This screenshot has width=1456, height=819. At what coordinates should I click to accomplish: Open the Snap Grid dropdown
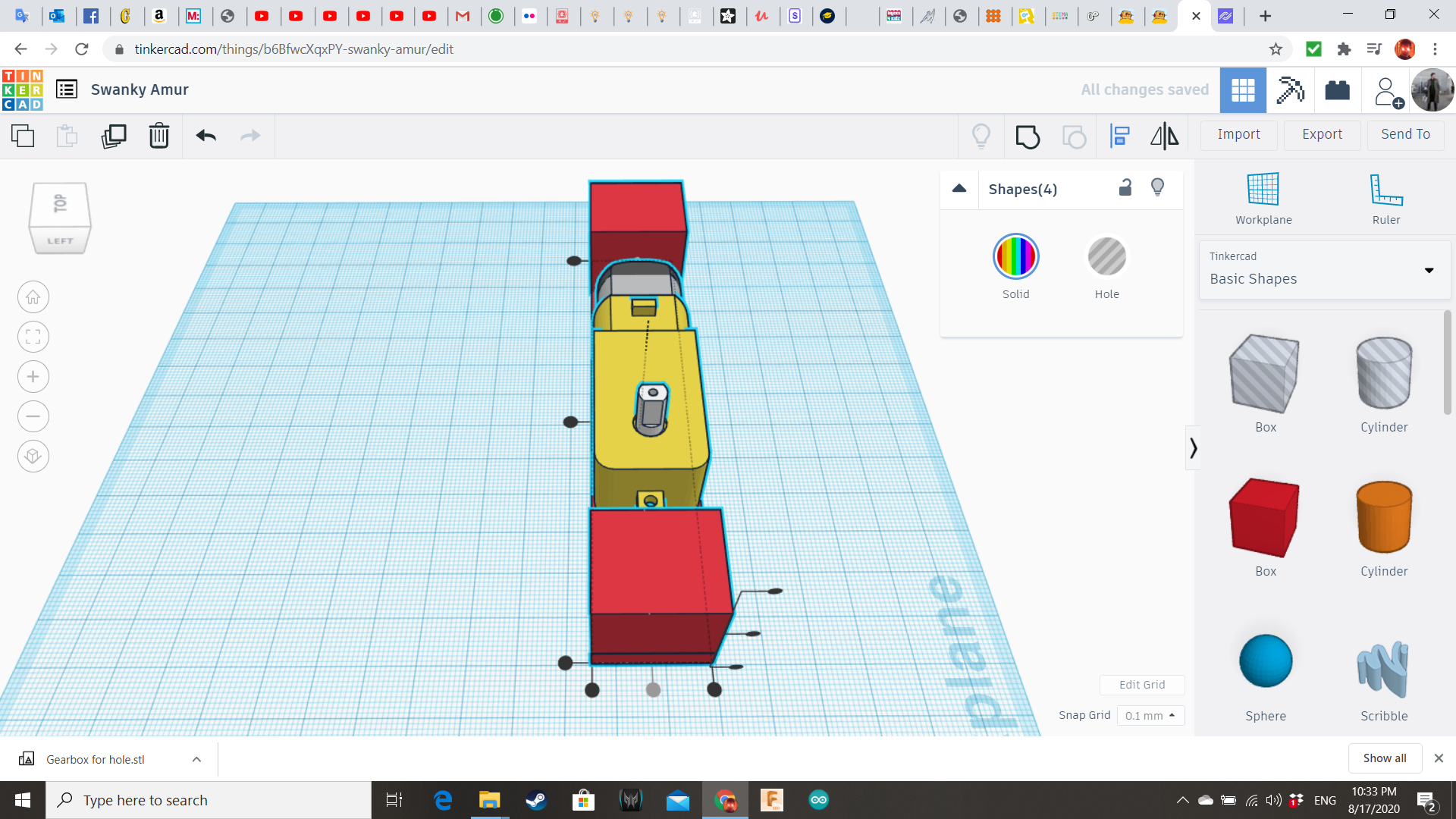point(1150,715)
